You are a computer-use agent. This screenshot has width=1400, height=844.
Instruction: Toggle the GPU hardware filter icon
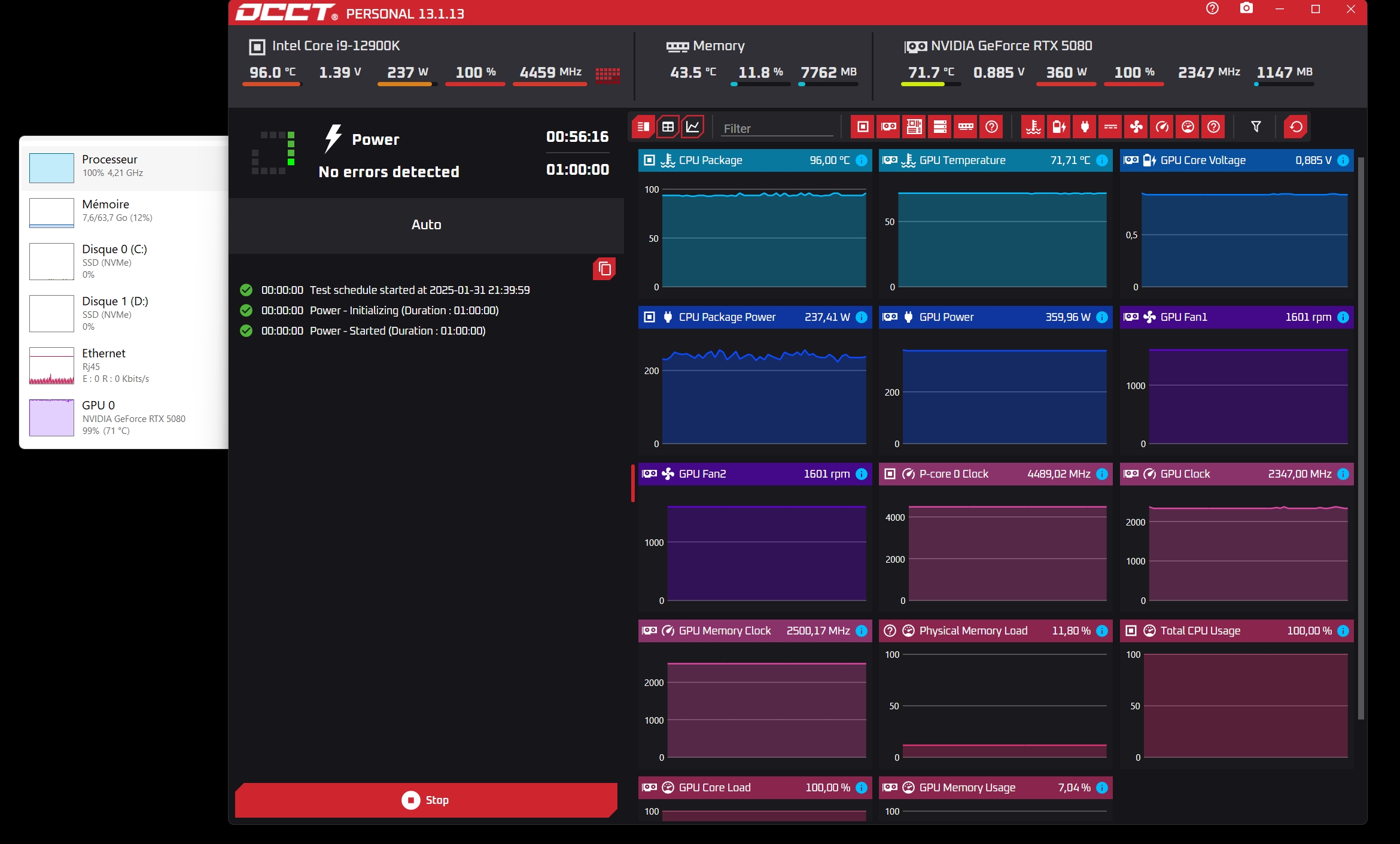(888, 127)
